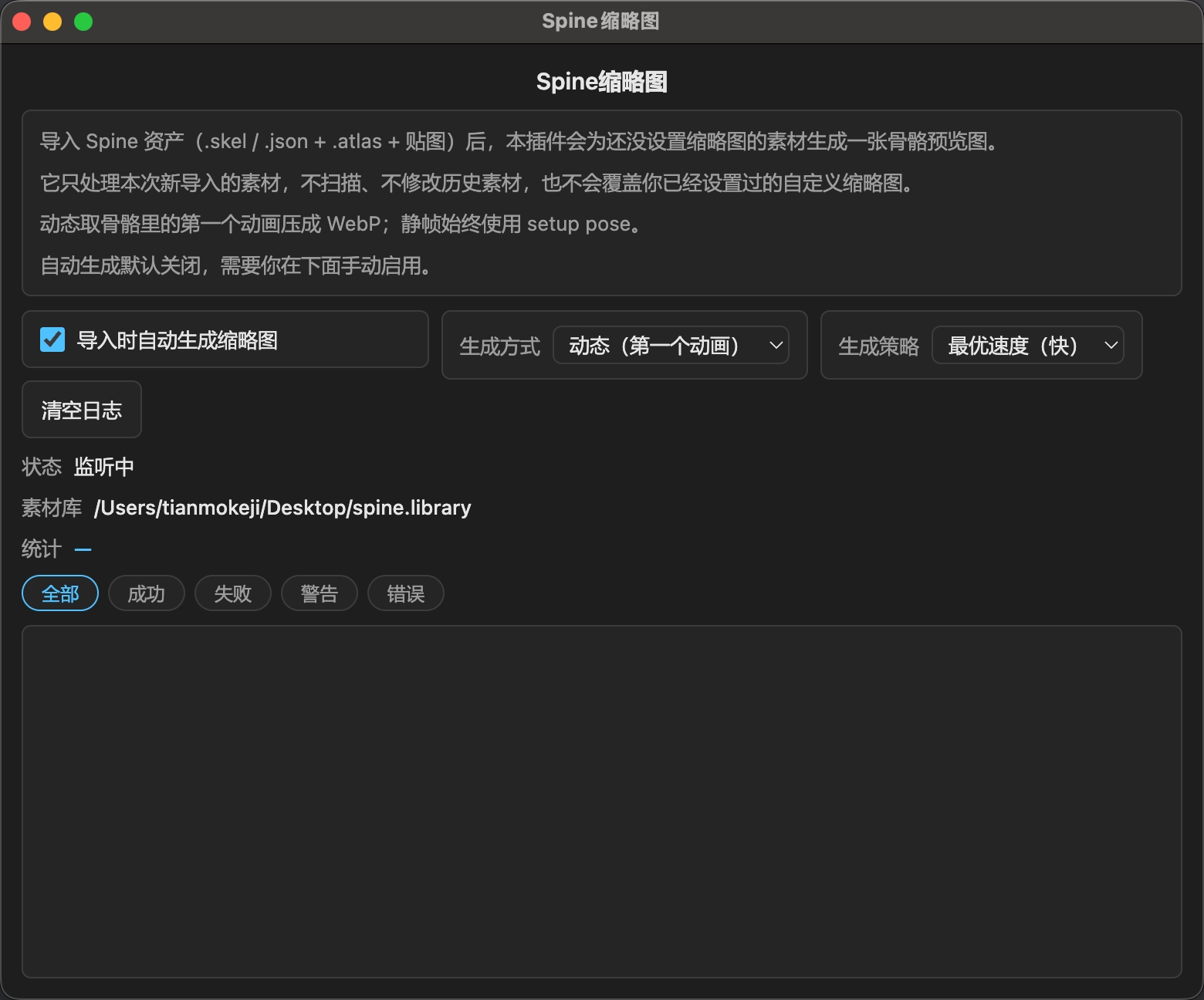This screenshot has width=1204, height=1000.
Task: Filter logs by 成功
Action: click(147, 593)
